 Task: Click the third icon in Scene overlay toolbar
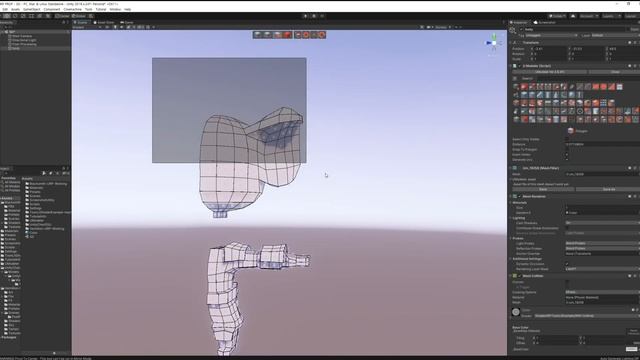coord(278,35)
